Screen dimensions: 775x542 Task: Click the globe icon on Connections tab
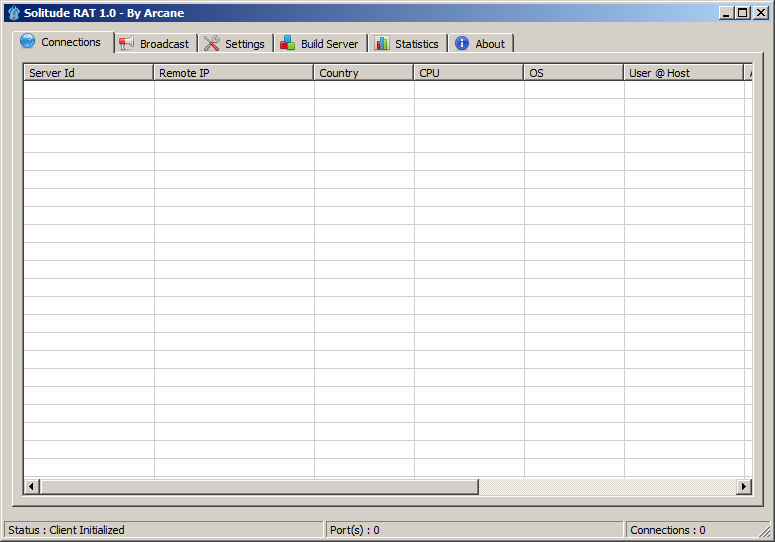point(28,42)
